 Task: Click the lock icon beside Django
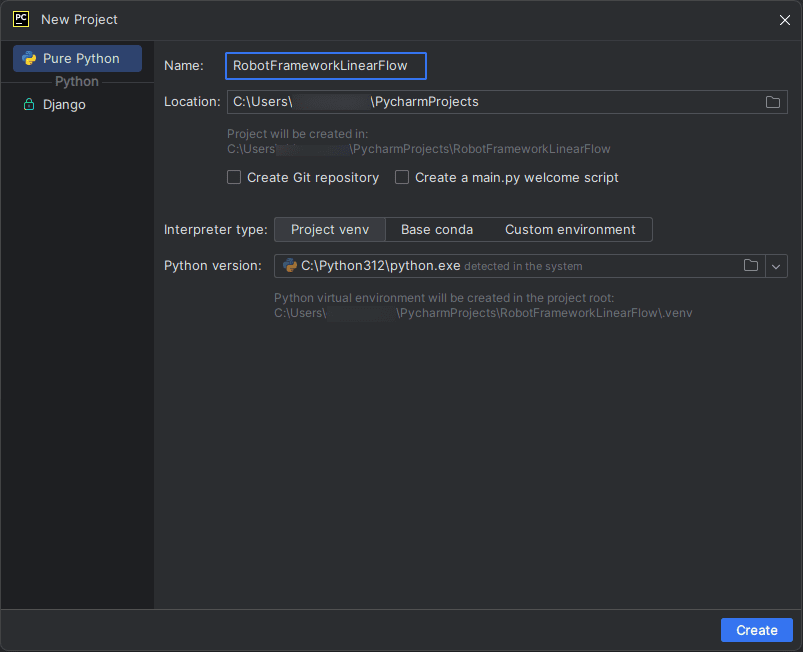click(x=29, y=104)
